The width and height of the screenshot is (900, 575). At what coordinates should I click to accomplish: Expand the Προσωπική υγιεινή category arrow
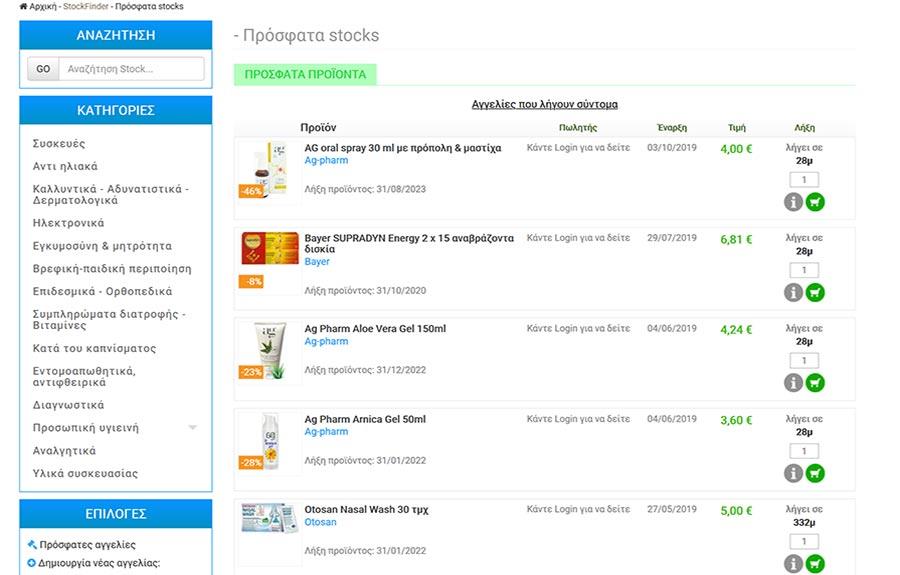click(193, 428)
